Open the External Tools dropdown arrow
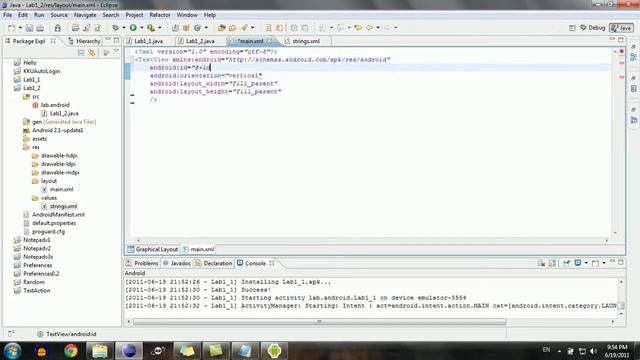The height and width of the screenshot is (360, 640). (160, 28)
